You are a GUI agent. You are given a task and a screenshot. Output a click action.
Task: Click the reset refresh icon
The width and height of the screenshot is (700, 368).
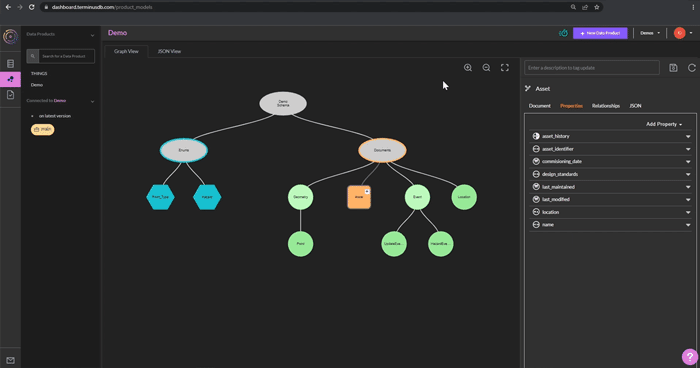point(692,68)
